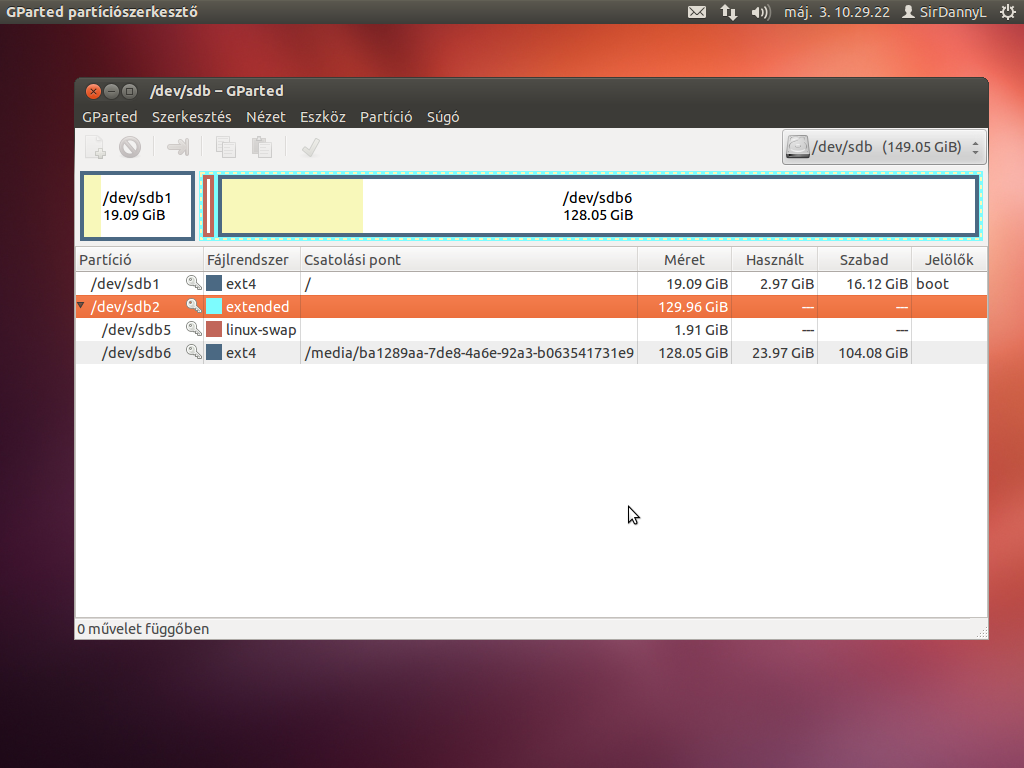Click the key icon on the /dev/sdb2 row
The height and width of the screenshot is (768, 1024).
(x=193, y=306)
